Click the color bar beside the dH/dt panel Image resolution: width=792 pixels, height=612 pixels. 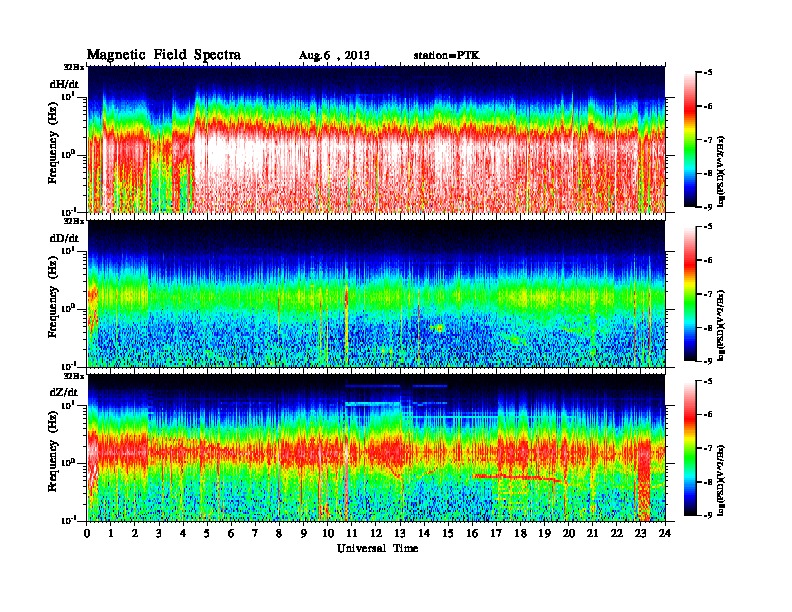(690, 140)
